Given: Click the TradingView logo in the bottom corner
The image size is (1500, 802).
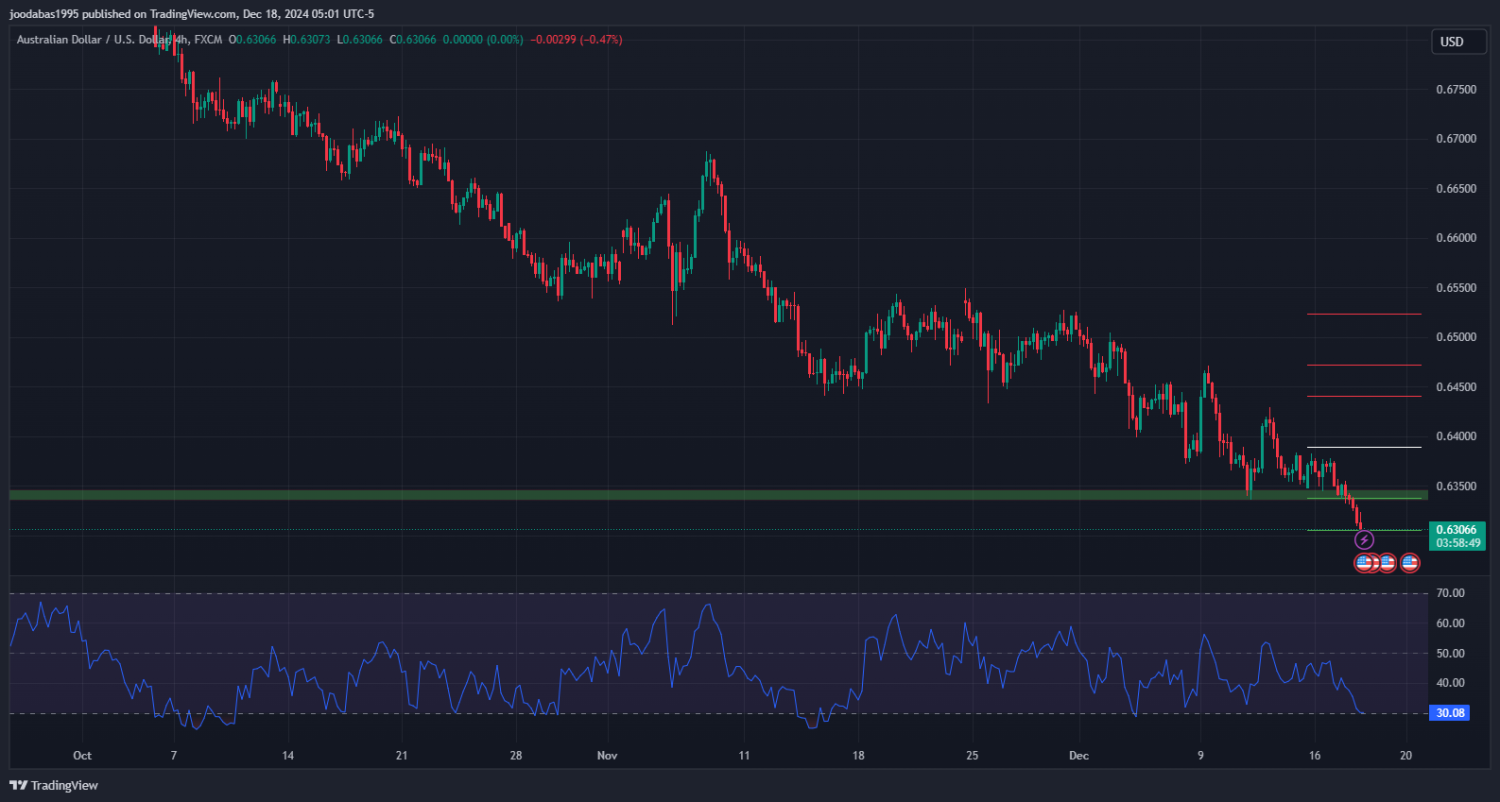Looking at the screenshot, I should (53, 785).
